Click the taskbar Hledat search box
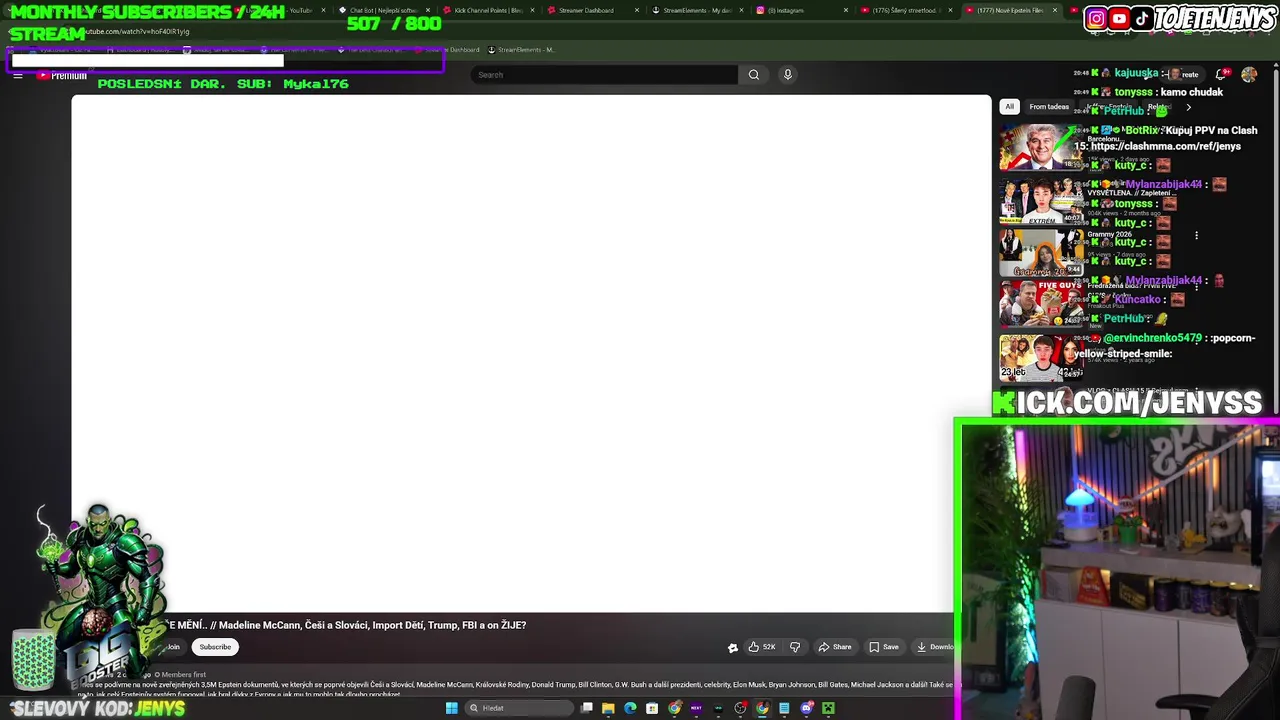This screenshot has width=1280, height=720. point(519,708)
